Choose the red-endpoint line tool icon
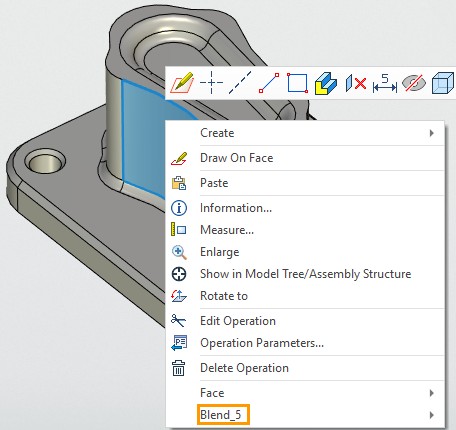 coord(269,83)
